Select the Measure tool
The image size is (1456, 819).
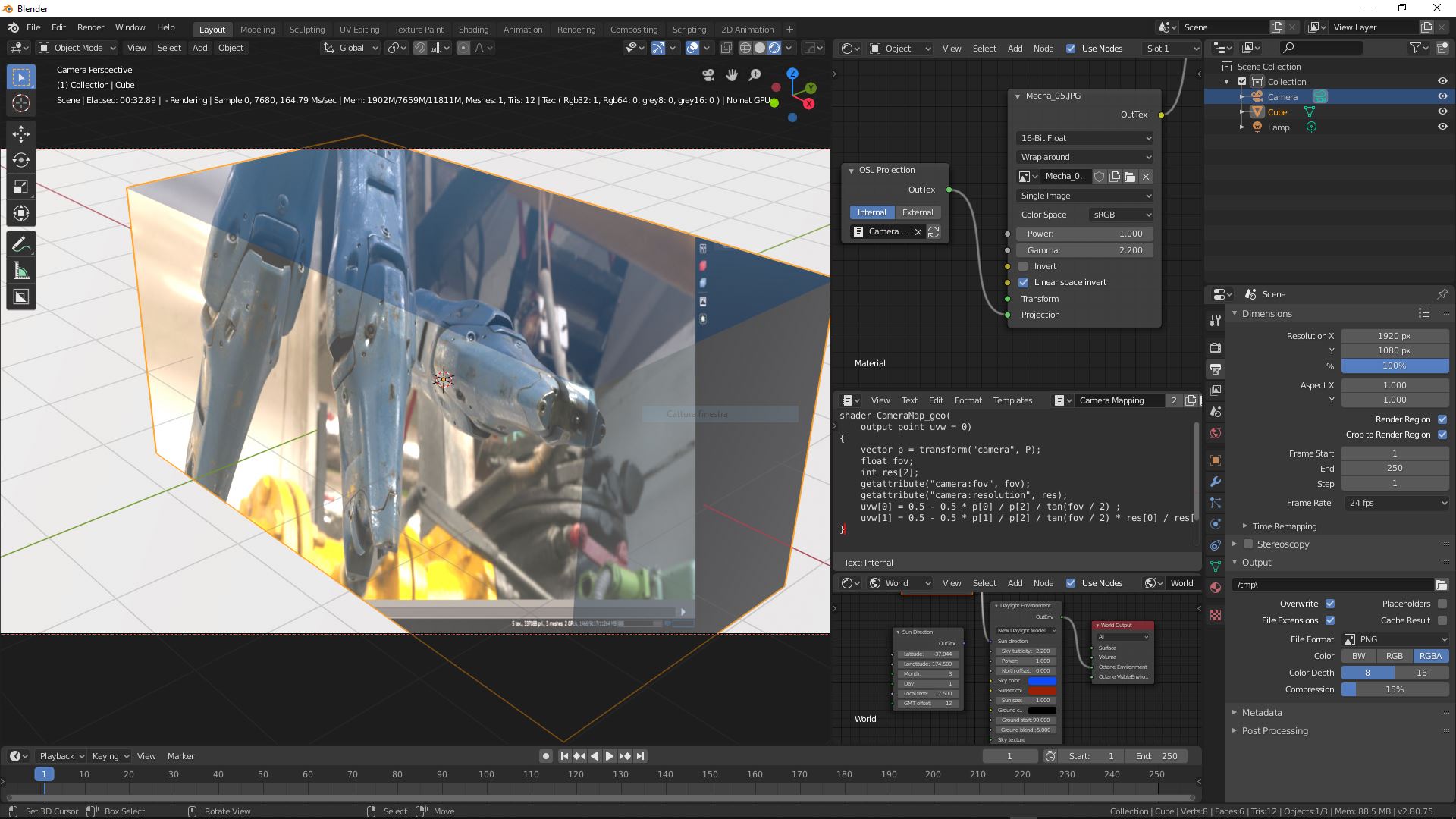click(21, 271)
